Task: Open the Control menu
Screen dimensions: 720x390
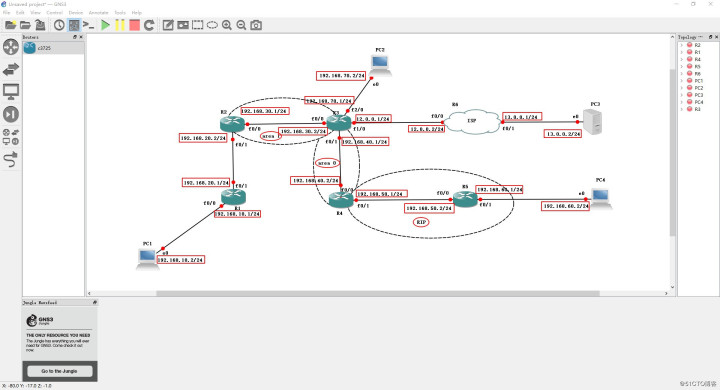Action: 55,12
